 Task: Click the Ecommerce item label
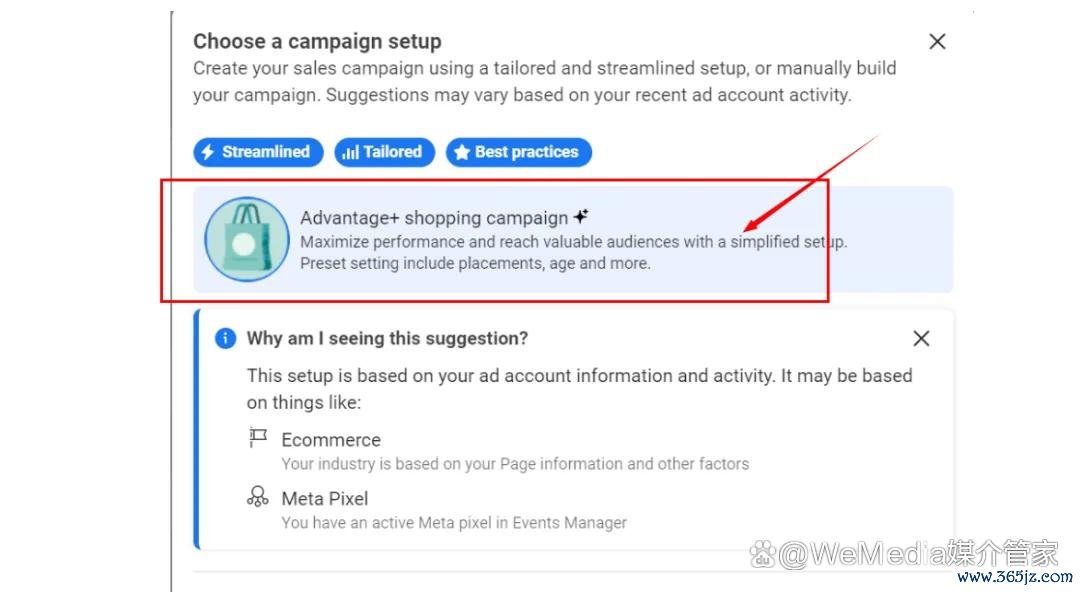point(331,440)
